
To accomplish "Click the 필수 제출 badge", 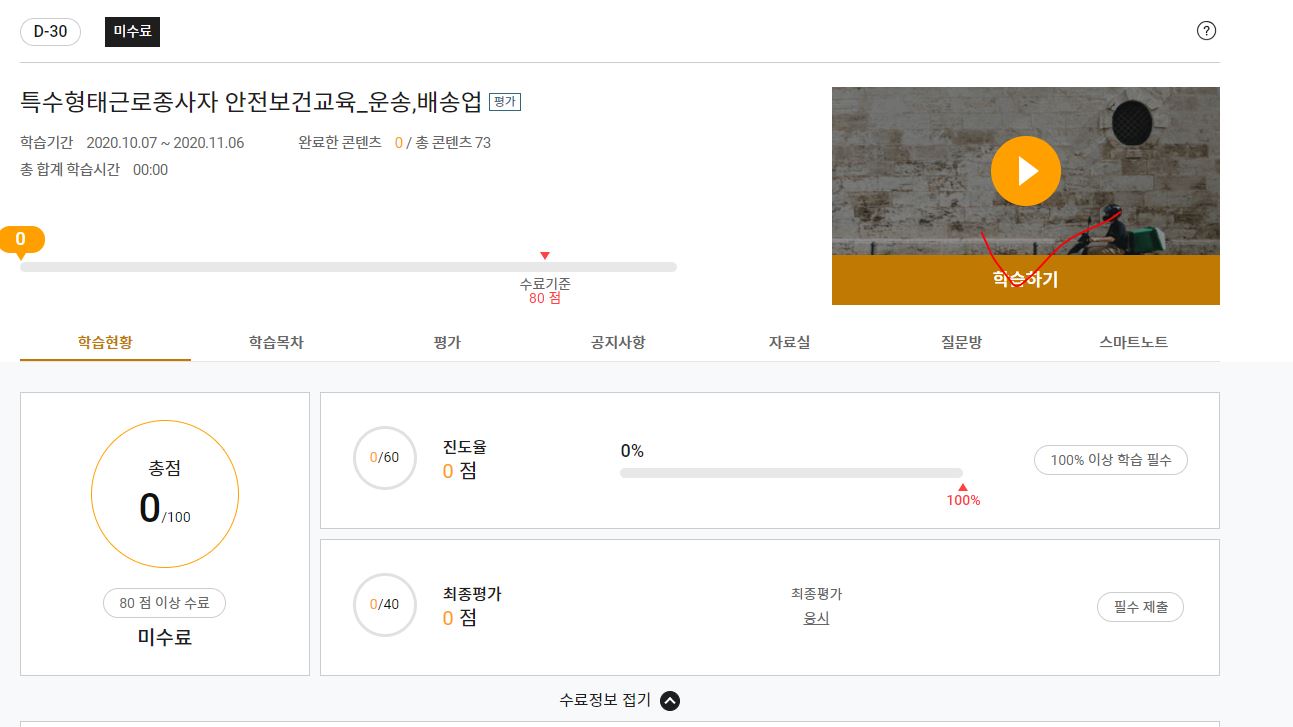I will (1140, 607).
